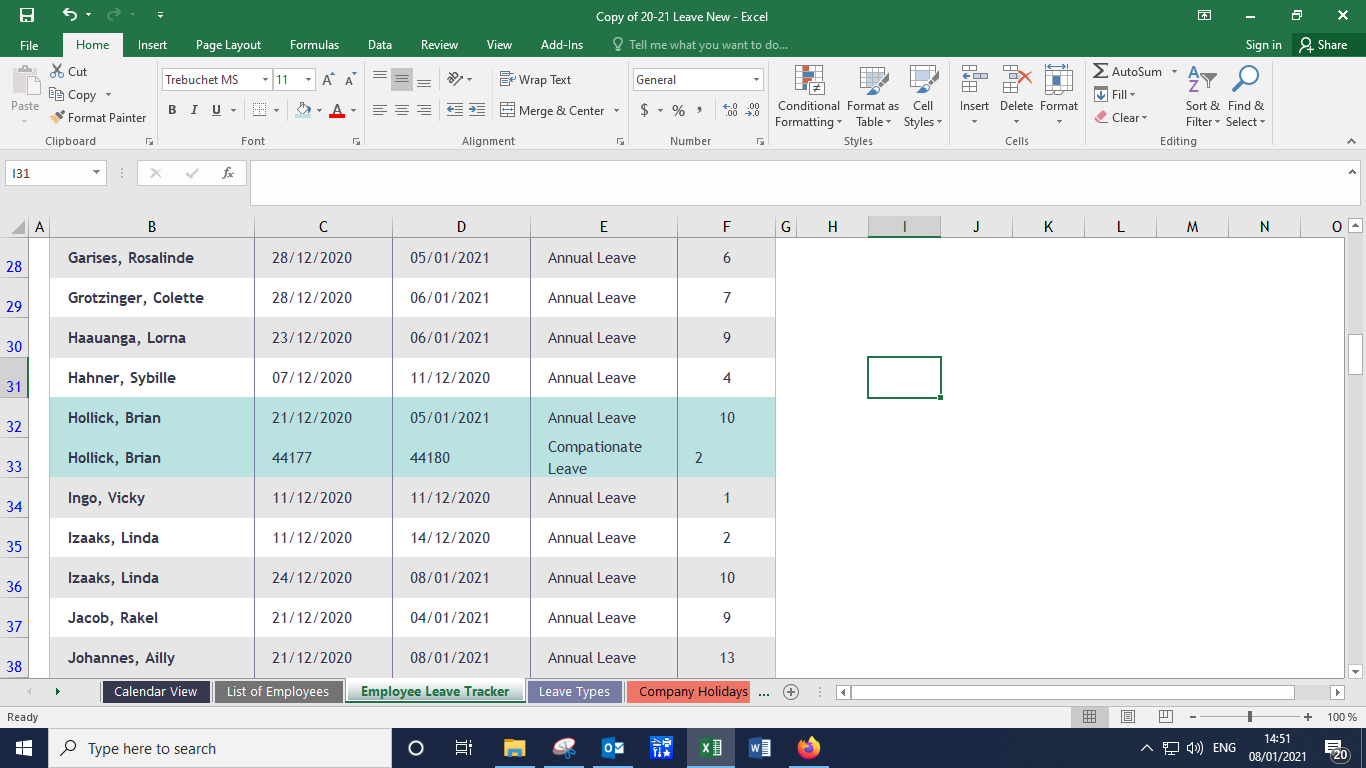This screenshot has width=1366, height=768.
Task: Increase font size with the large A icon
Action: pyautogui.click(x=328, y=80)
